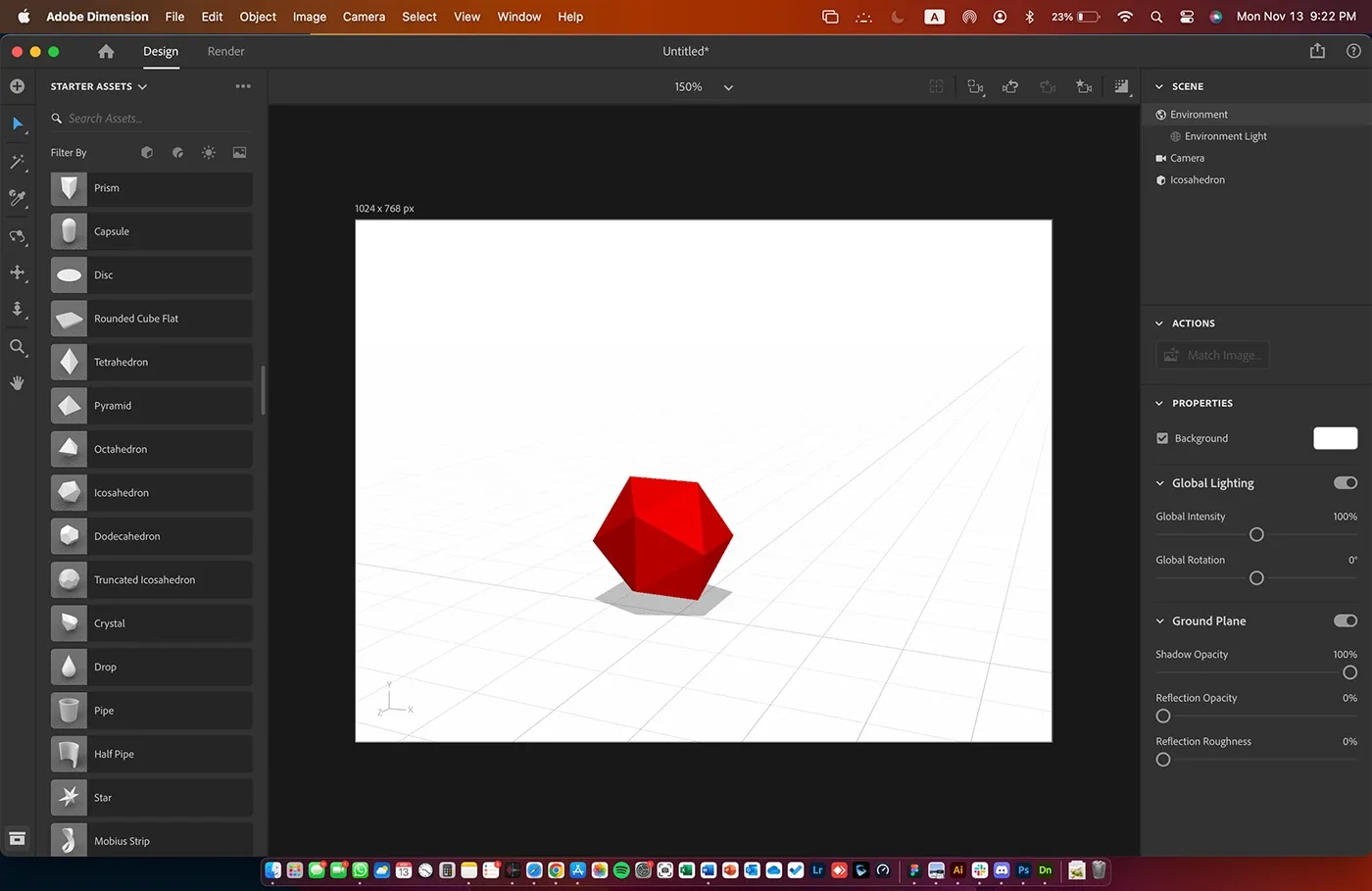
Task: Click the assets panel scrollbar
Action: 263,390
